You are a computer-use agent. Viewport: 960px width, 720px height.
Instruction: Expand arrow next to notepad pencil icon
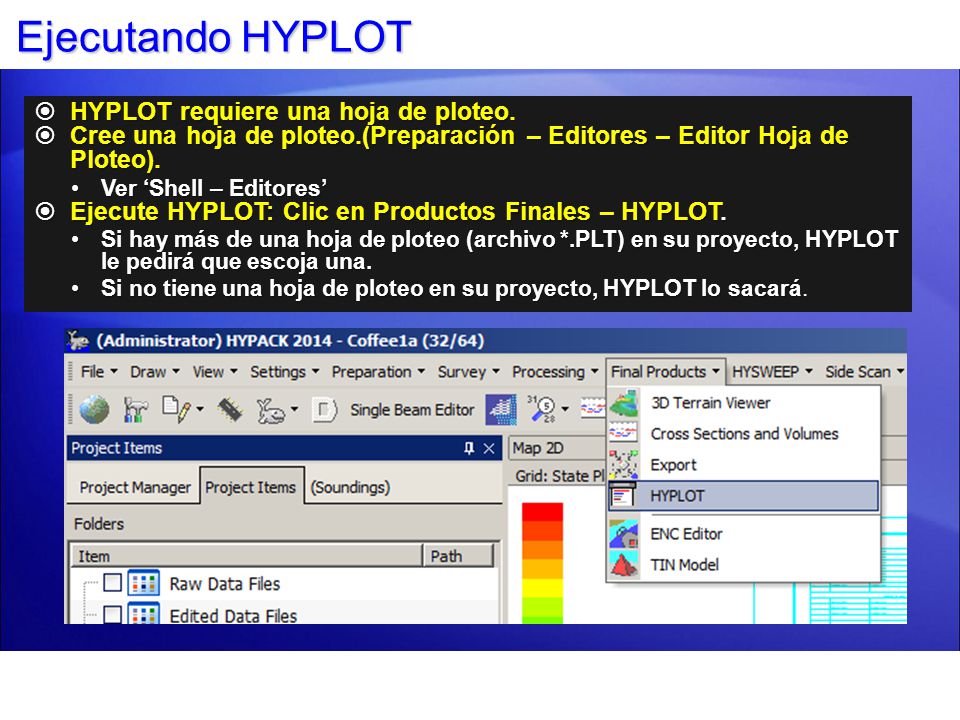click(200, 409)
